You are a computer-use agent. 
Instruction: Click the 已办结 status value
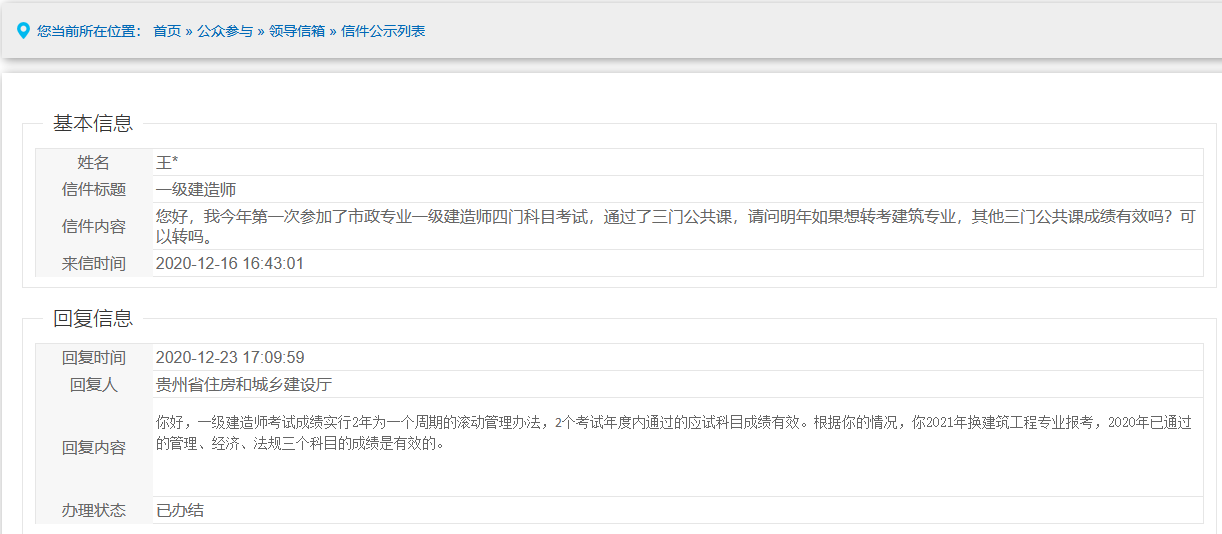(x=180, y=511)
